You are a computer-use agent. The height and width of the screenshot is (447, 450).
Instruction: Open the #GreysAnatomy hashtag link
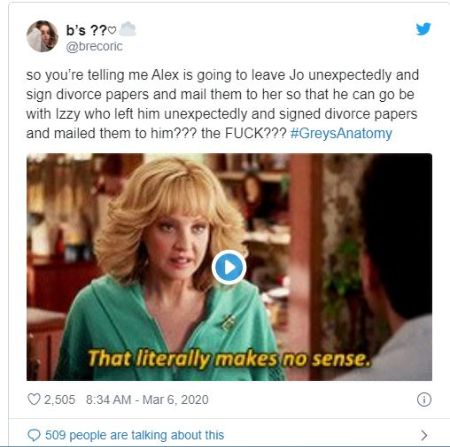(341, 133)
